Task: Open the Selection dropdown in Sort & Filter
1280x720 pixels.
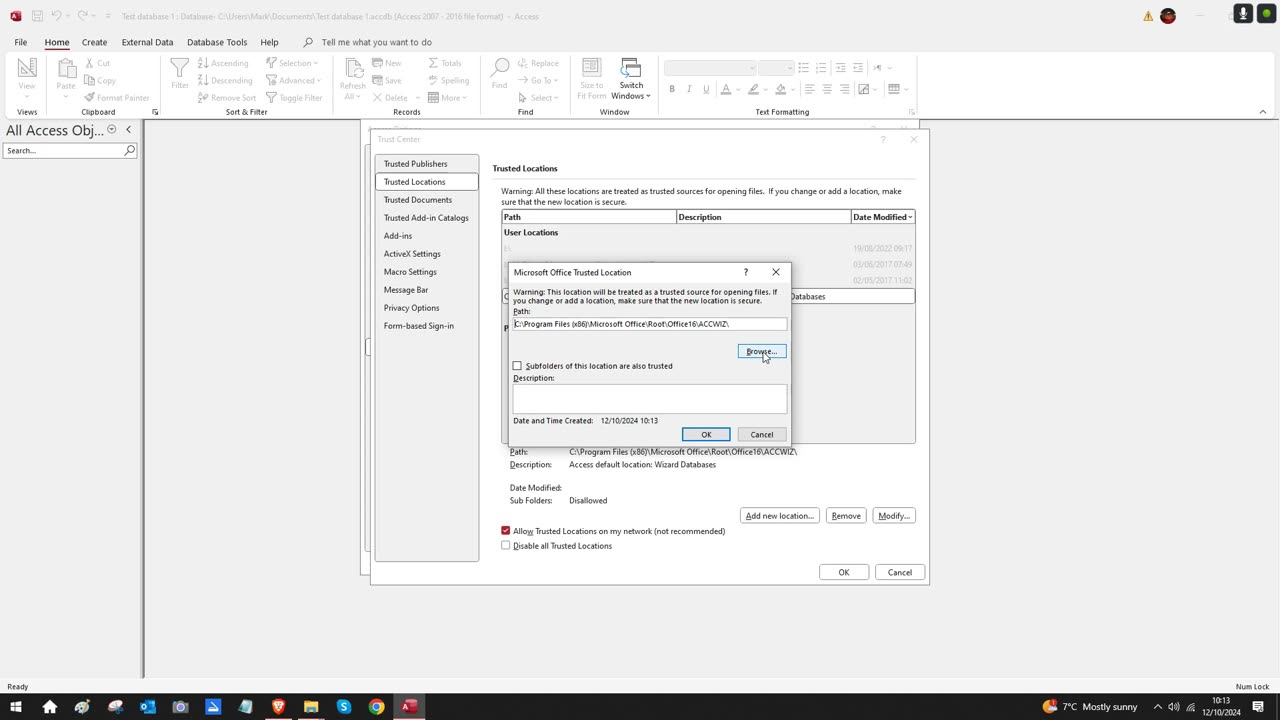Action: tap(293, 63)
